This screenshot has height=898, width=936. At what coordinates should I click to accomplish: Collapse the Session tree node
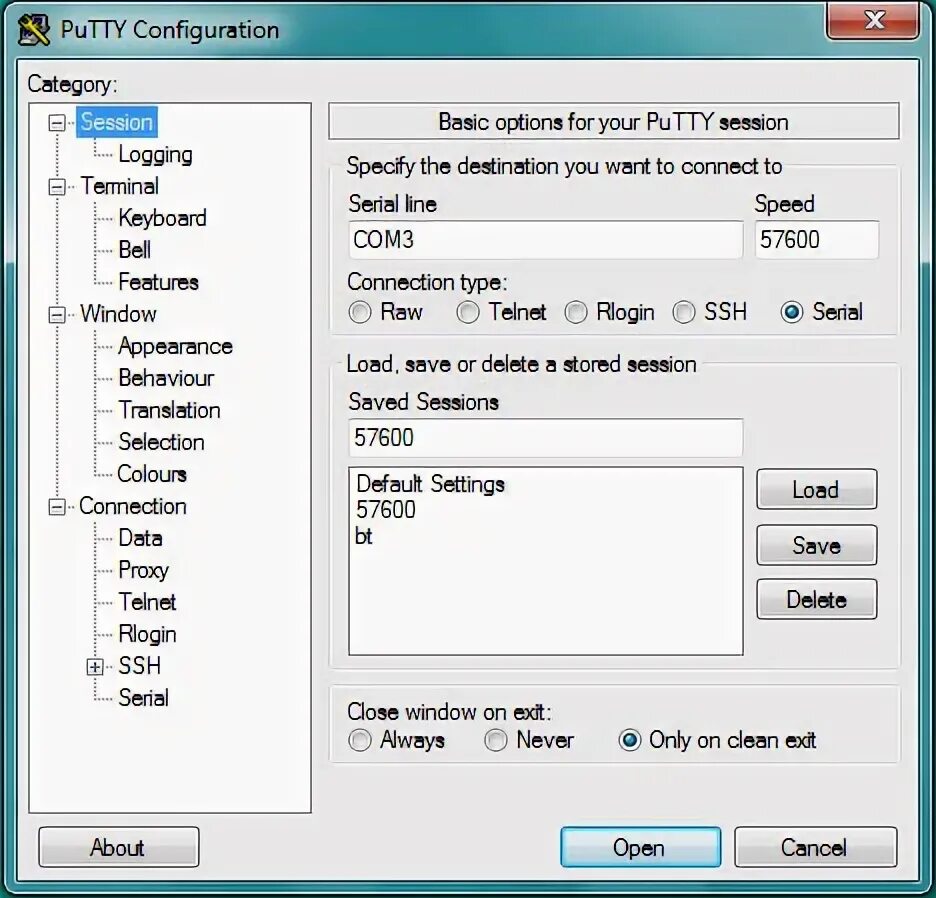tap(57, 123)
